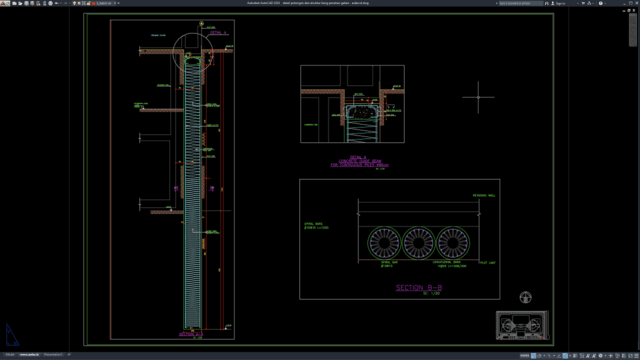Open the AutoCAD application menu button
Image resolution: width=640 pixels, height=360 pixels.
click(x=5, y=3)
